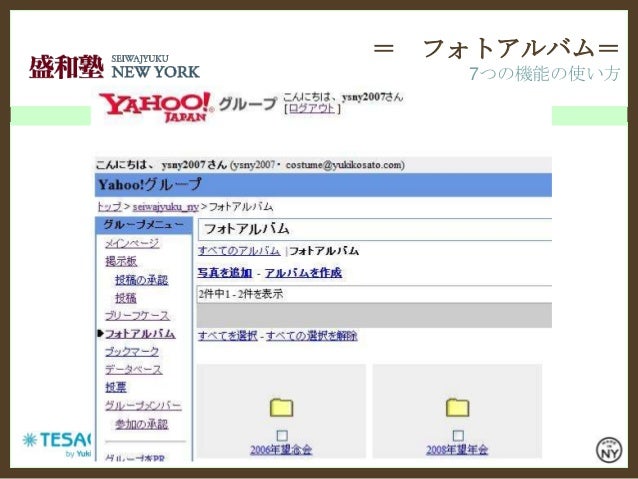The width and height of the screenshot is (638, 479).
Task: Open the 2008年望年会 folder icon
Action: [457, 407]
